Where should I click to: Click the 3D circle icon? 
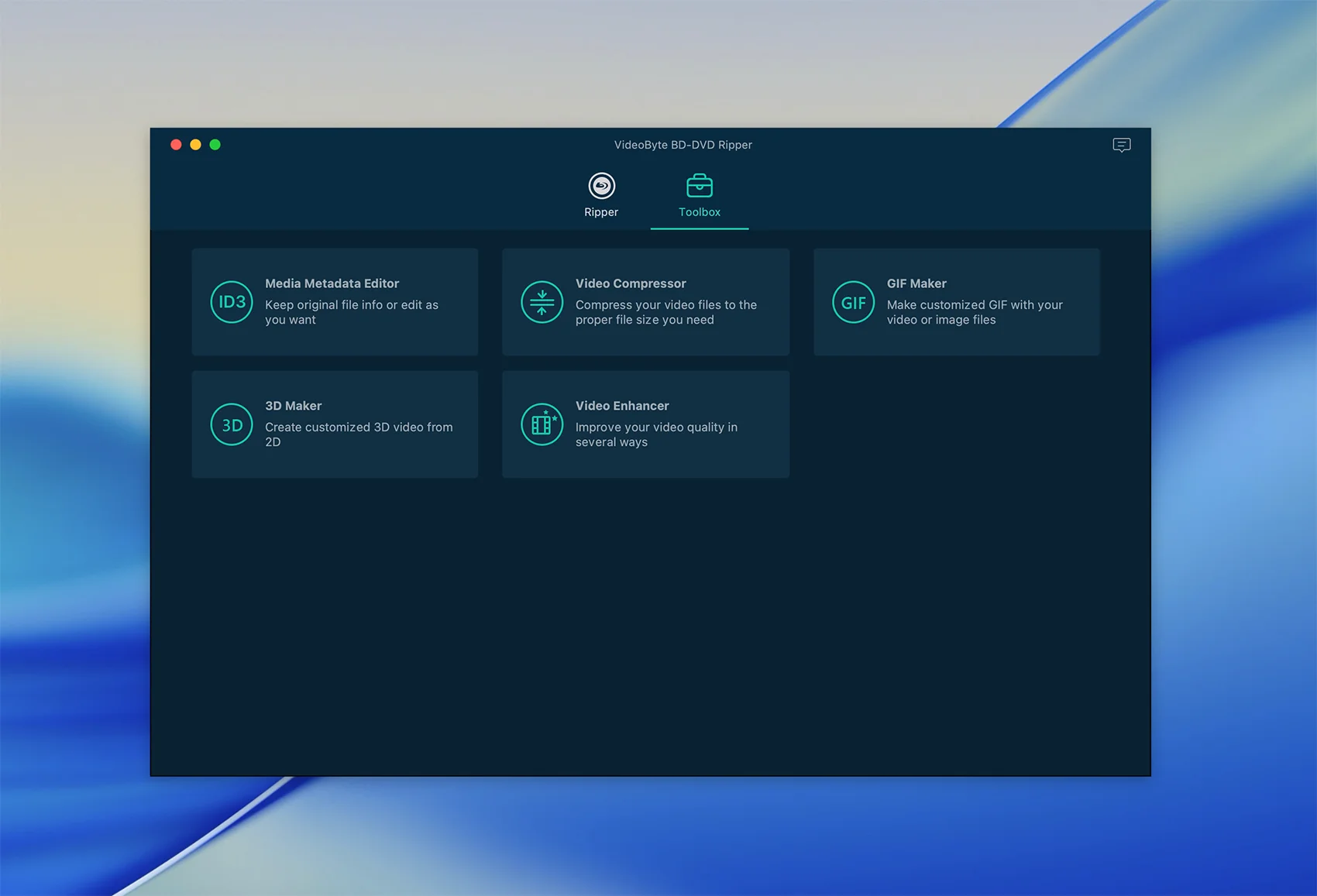(232, 424)
